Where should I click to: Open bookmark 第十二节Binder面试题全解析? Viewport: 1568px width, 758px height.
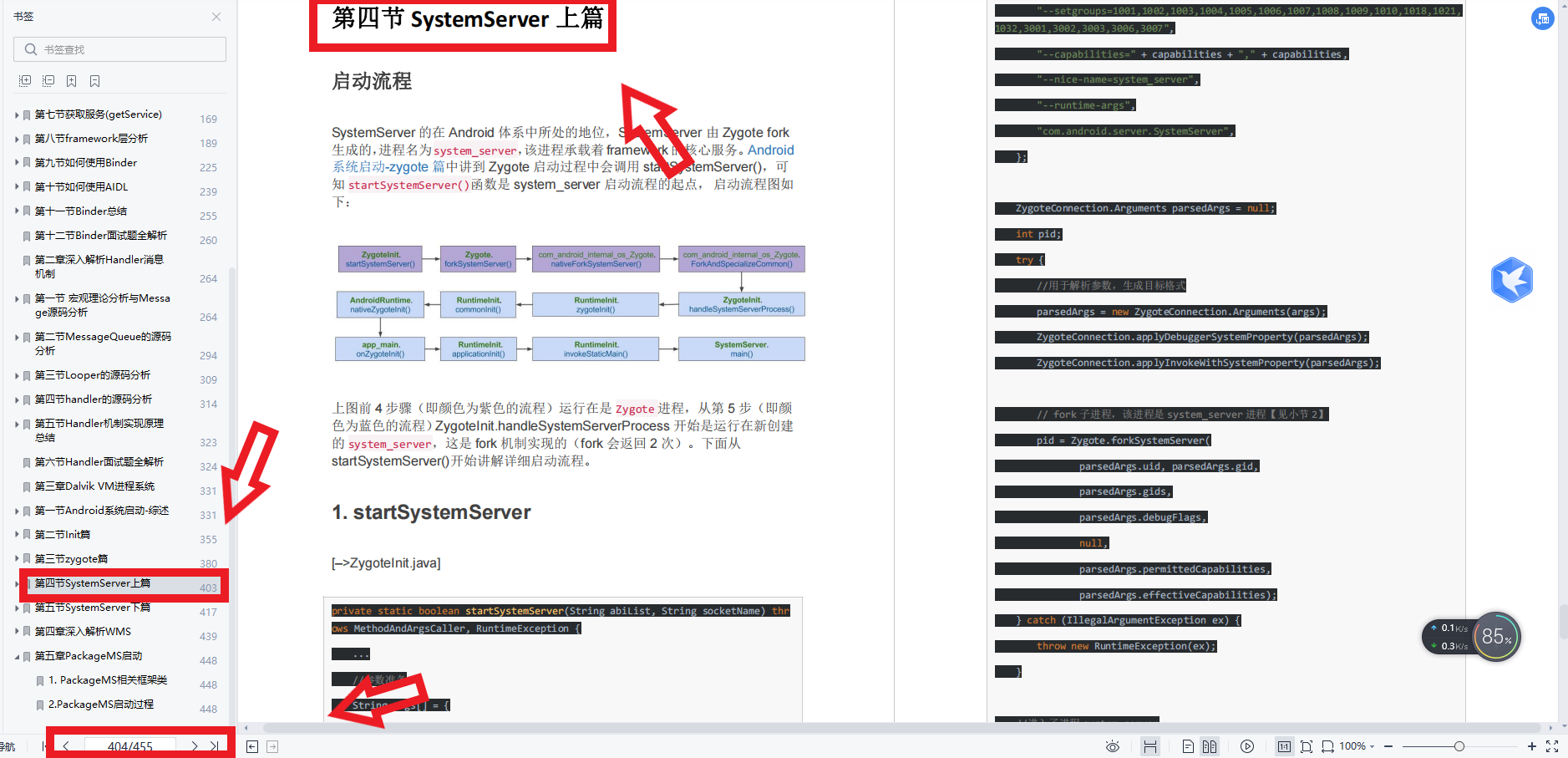point(100,236)
